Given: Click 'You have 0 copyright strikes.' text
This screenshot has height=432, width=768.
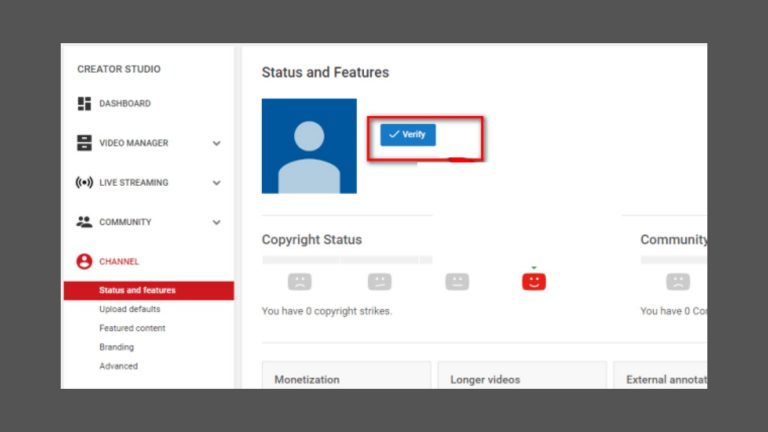Looking at the screenshot, I should pyautogui.click(x=327, y=311).
